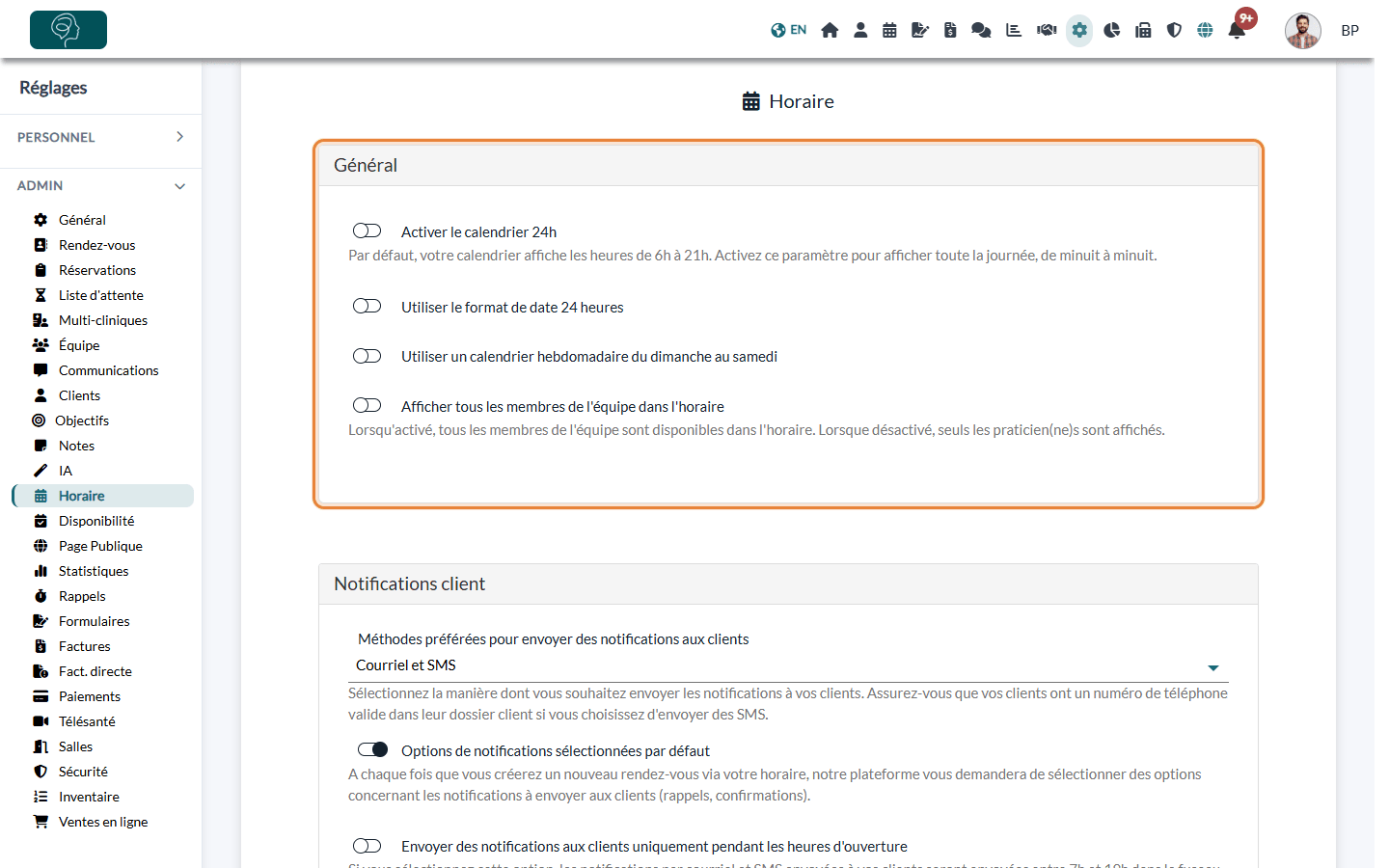Image resolution: width=1389 pixels, height=868 pixels.
Task: Toggle notifications uniquement pendant les heures d'ouverture
Action: [367, 846]
